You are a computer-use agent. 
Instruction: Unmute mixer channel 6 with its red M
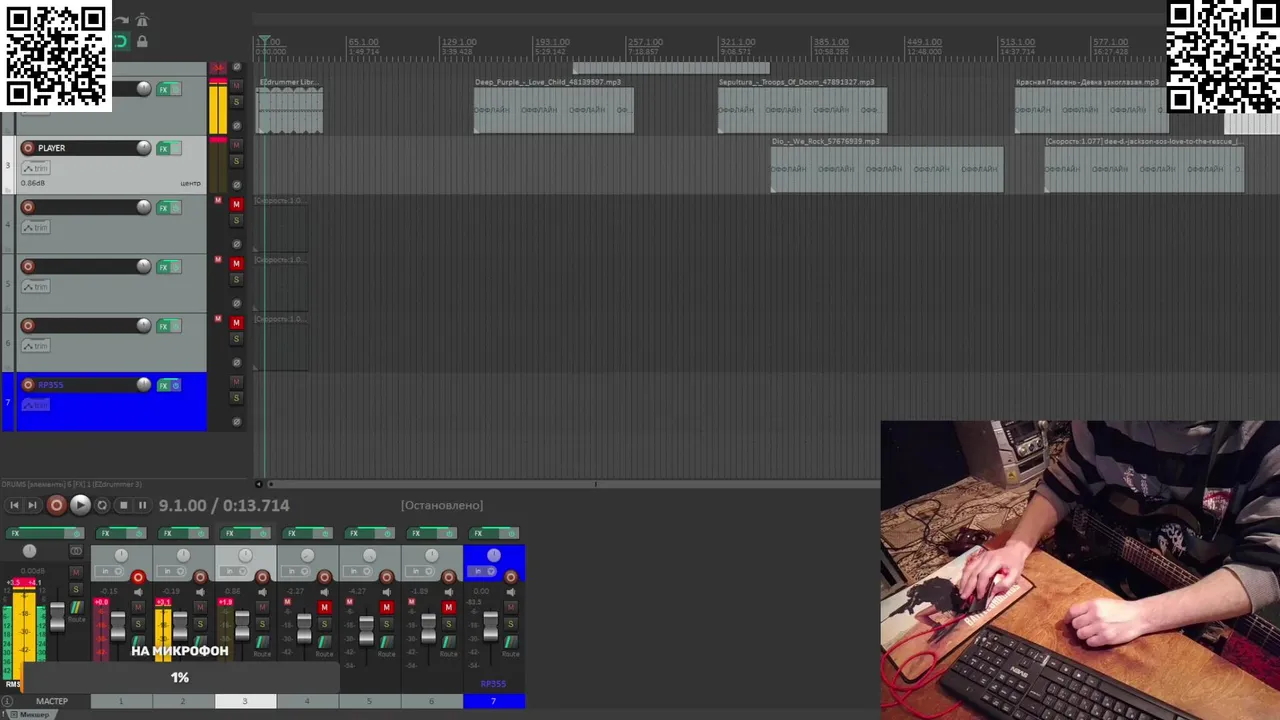(x=448, y=607)
